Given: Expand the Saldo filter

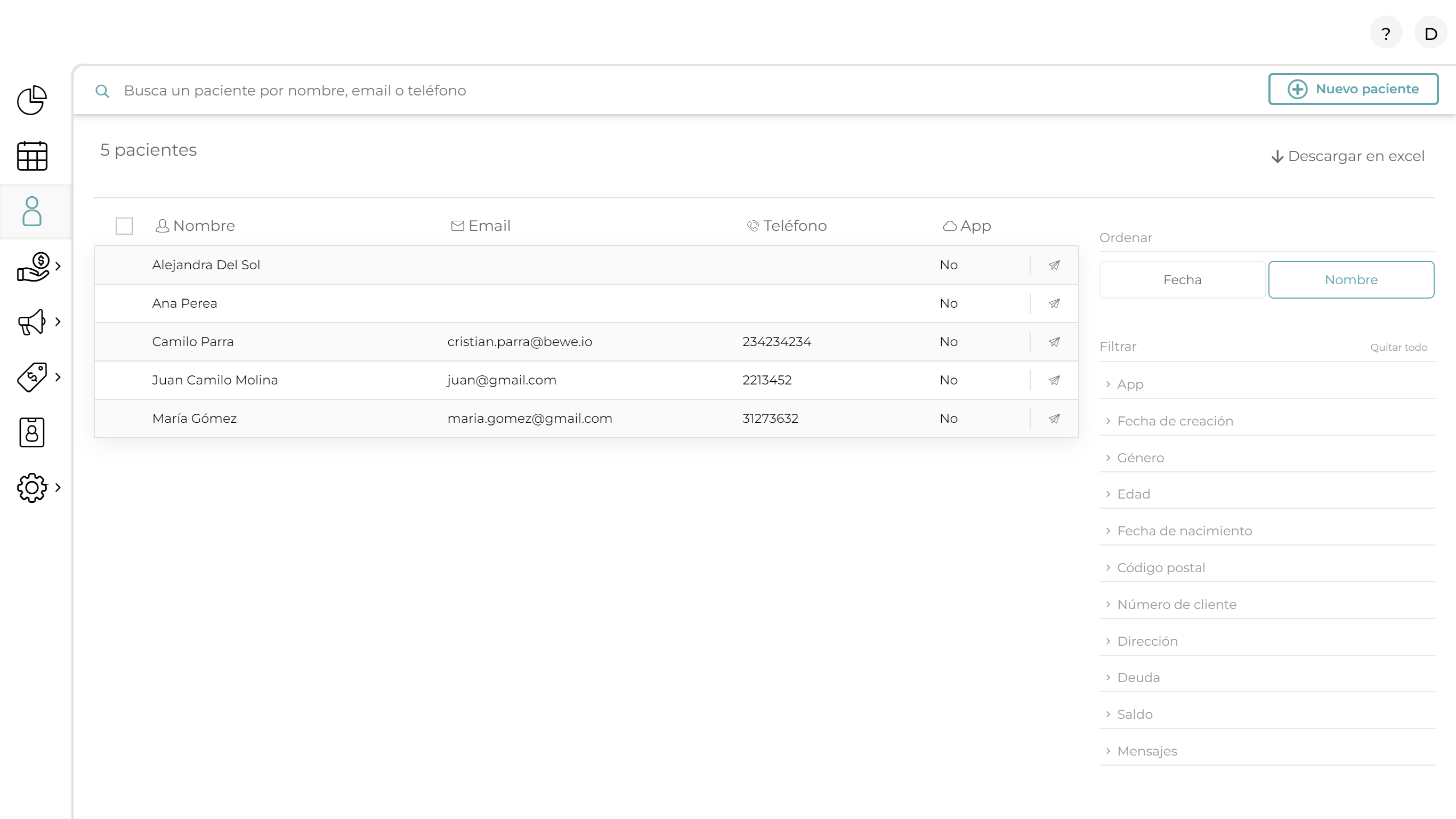Looking at the screenshot, I should coord(1267,714).
